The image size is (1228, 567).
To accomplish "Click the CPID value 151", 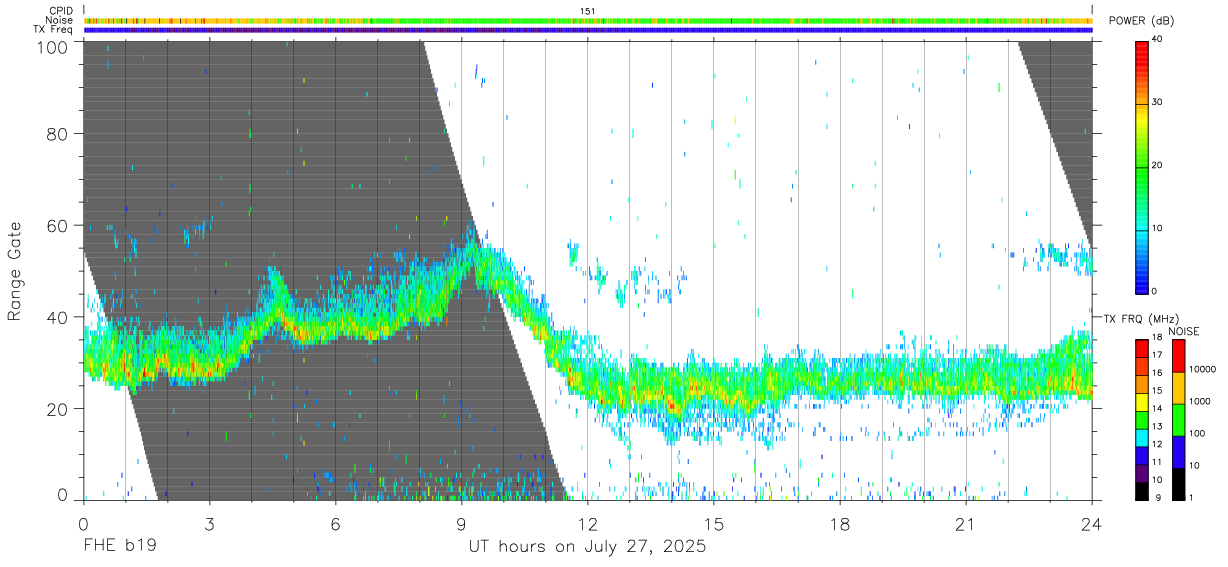I will (588, 11).
